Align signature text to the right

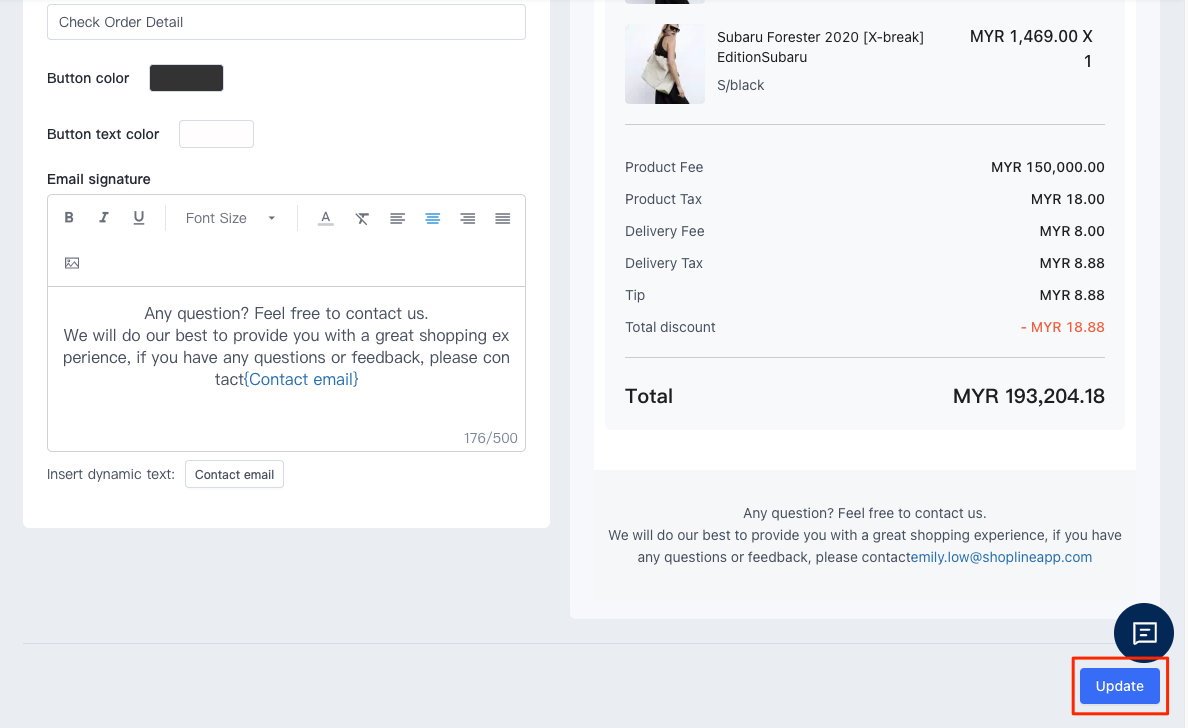[x=467, y=218]
